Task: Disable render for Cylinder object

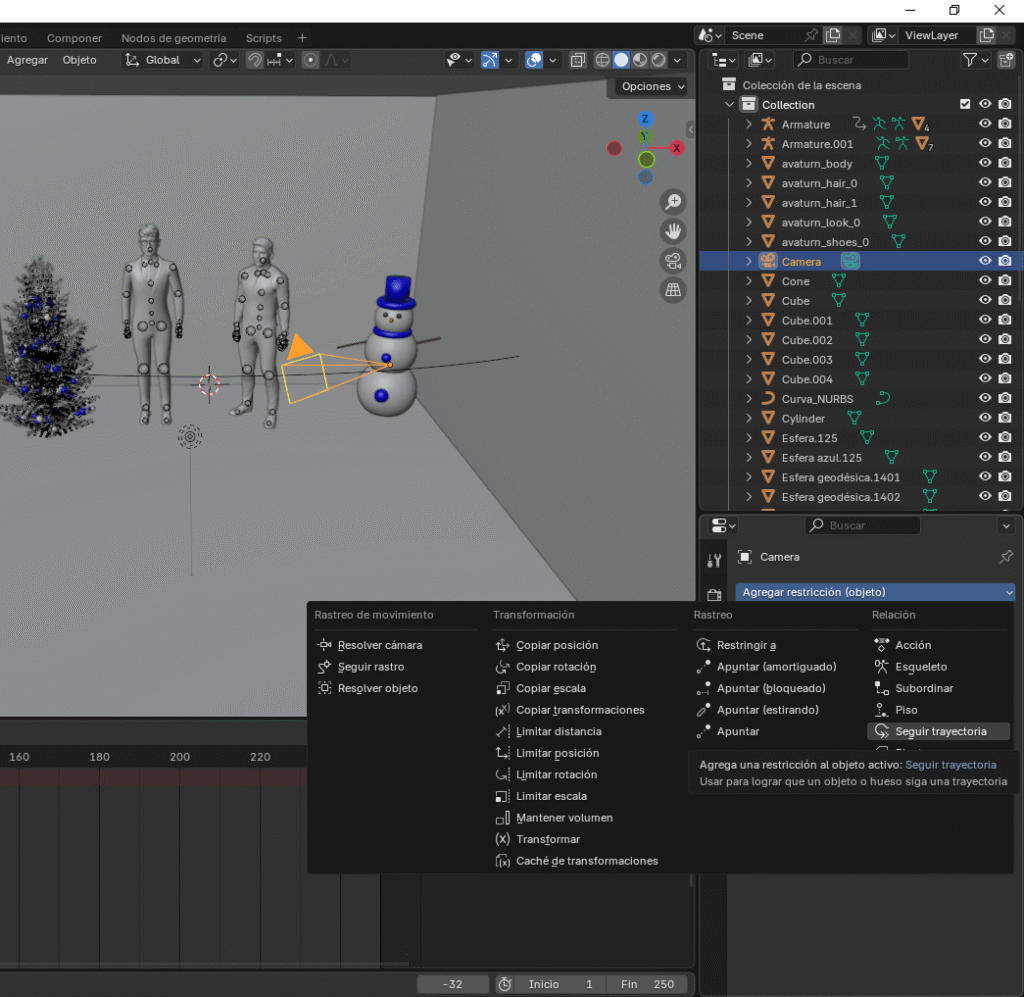Action: pyautogui.click(x=1005, y=418)
